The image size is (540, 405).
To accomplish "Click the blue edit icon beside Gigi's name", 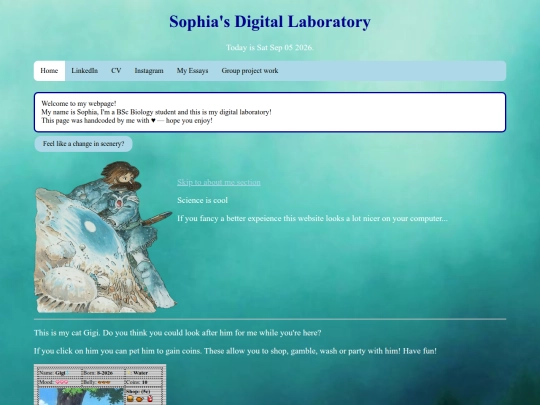I will (67, 373).
